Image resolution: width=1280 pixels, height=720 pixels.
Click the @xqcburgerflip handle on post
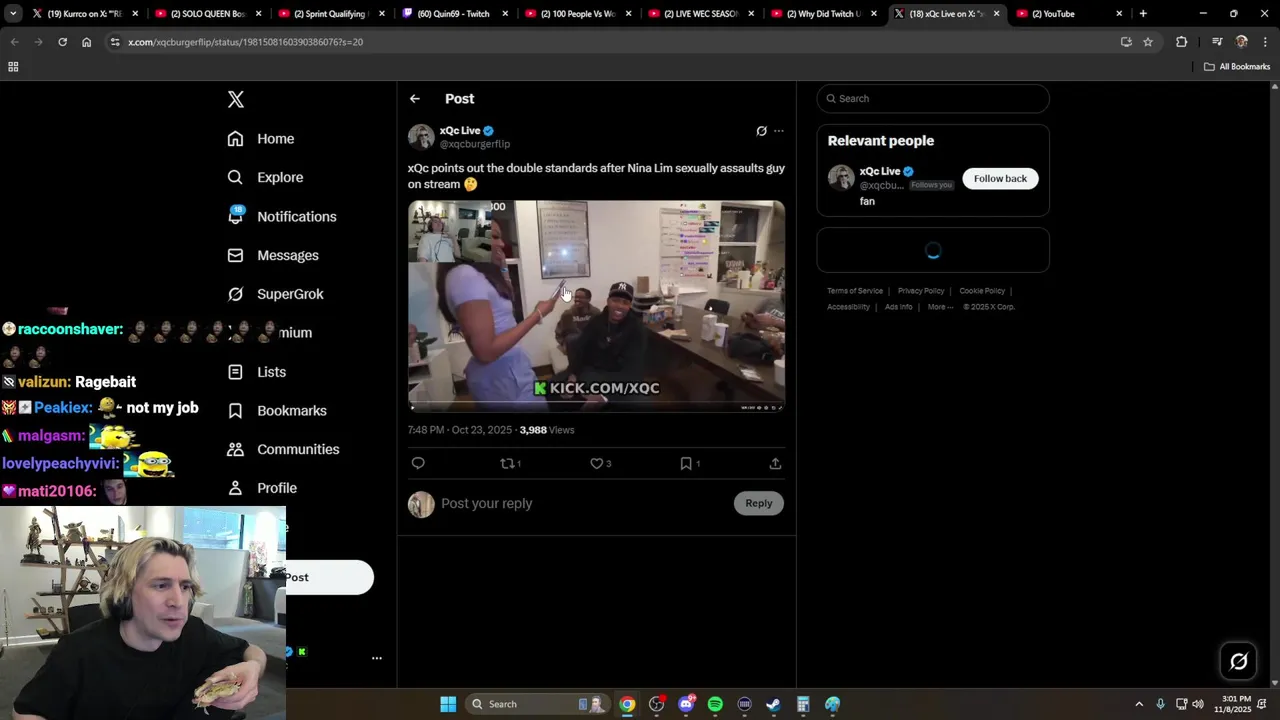point(475,144)
